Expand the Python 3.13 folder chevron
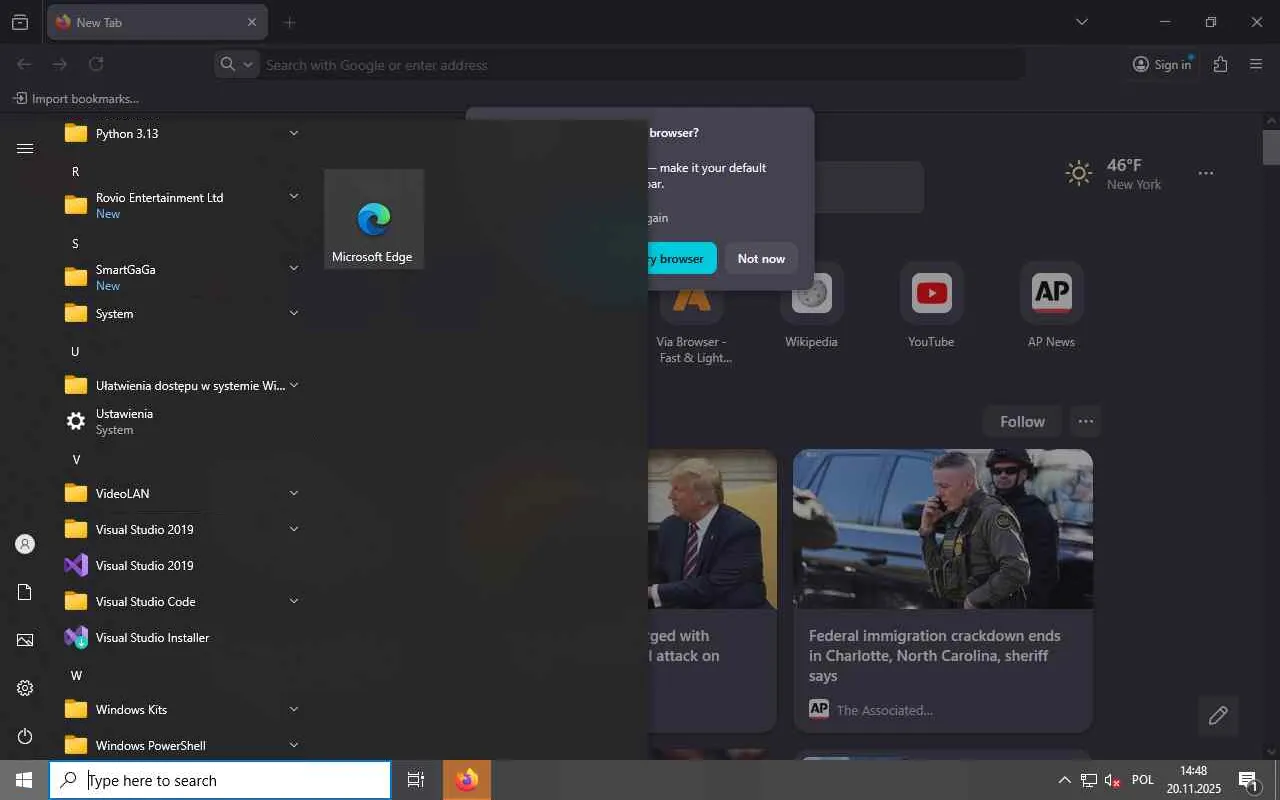 click(x=294, y=133)
